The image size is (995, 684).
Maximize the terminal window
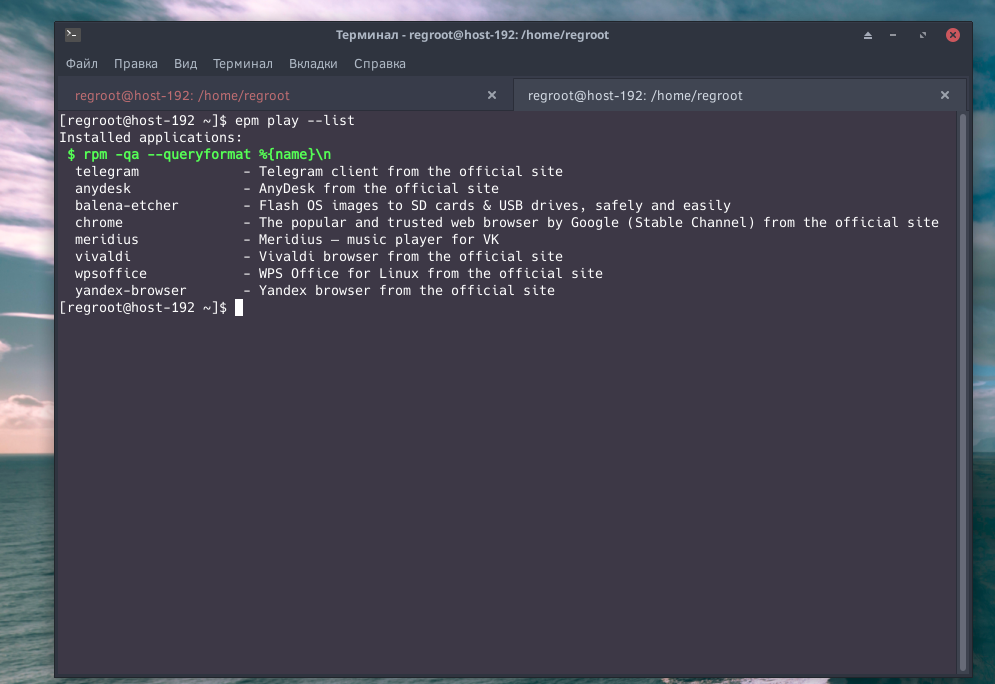pyautogui.click(x=923, y=35)
